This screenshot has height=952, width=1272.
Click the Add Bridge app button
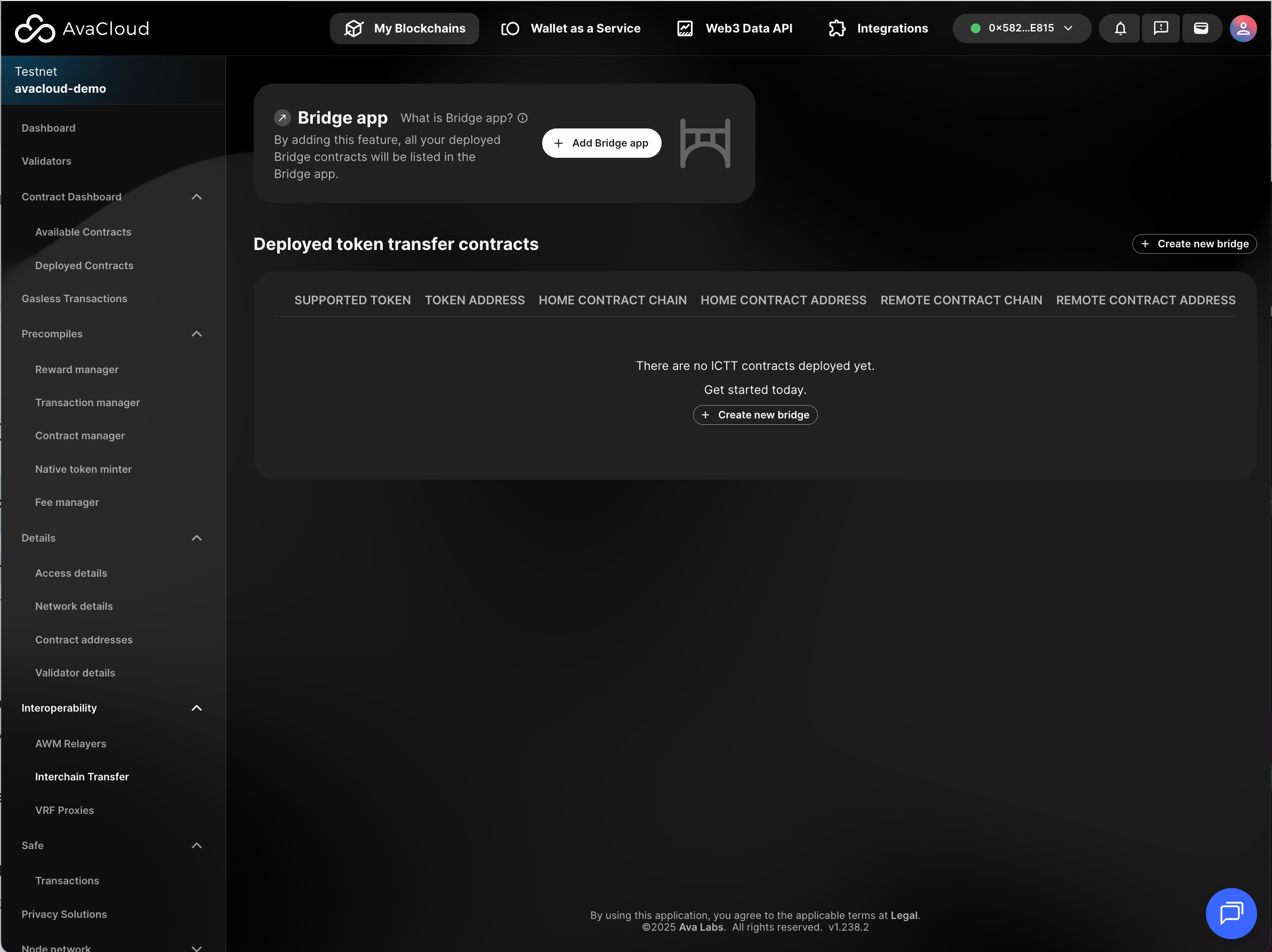(601, 142)
